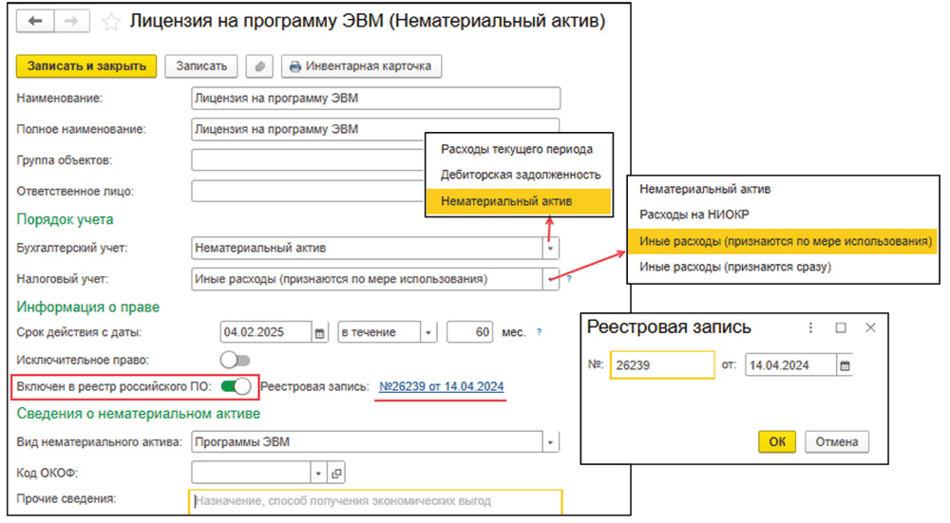Click the paperclip attachments icon
The height and width of the screenshot is (523, 950).
pyautogui.click(x=260, y=67)
